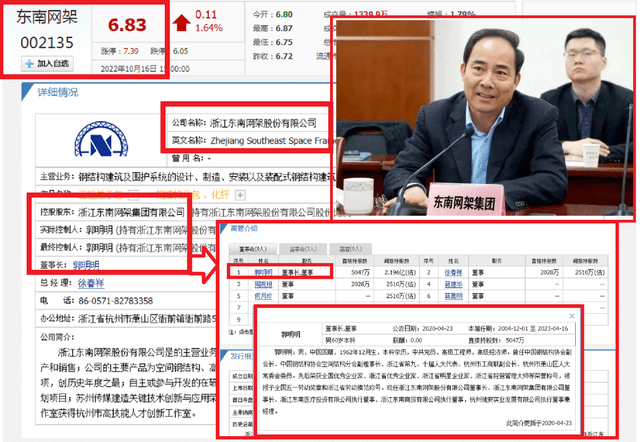The height and width of the screenshot is (442, 640).
Task: Click the controlling shareholder 浙江东南网架集团有限公司
Action: [x=131, y=212]
